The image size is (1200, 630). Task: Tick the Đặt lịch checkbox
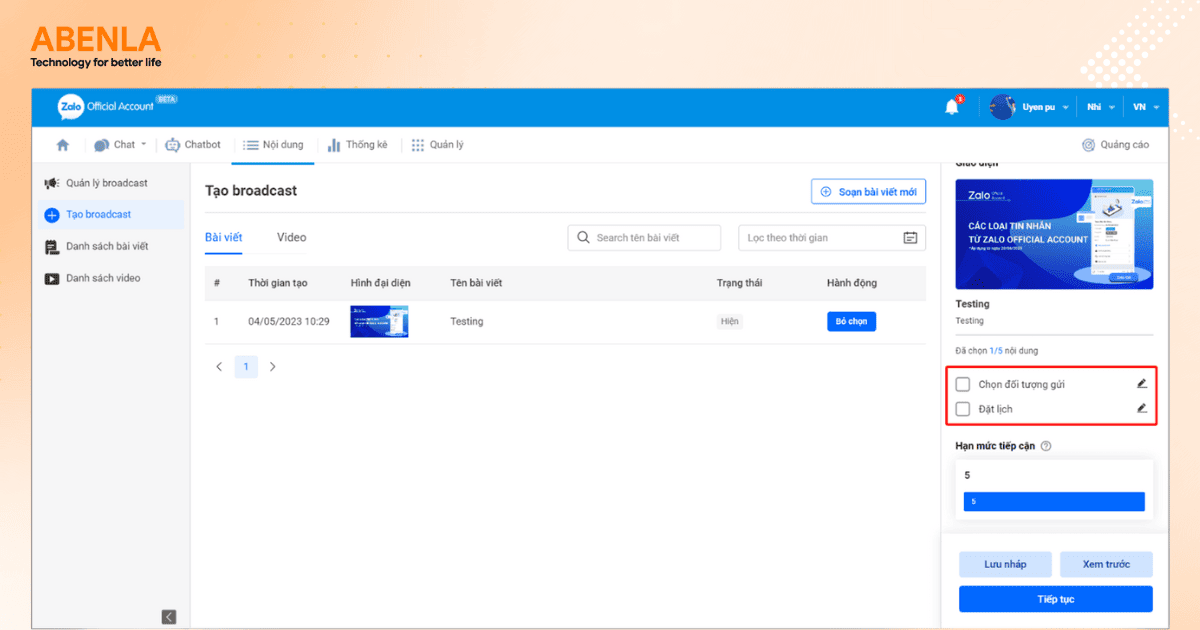[963, 409]
